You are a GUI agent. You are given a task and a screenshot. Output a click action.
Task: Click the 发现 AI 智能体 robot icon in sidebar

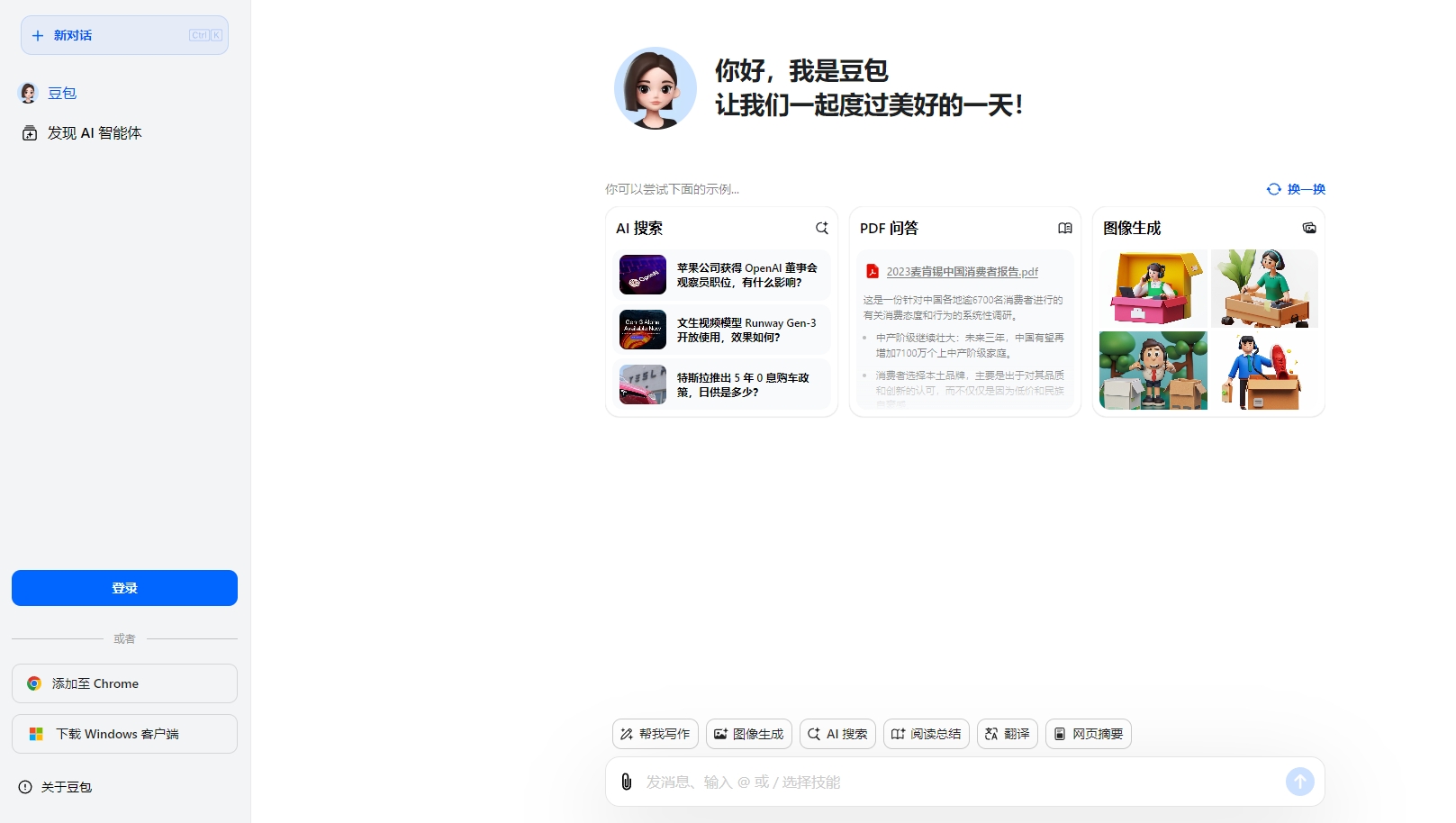[x=28, y=132]
